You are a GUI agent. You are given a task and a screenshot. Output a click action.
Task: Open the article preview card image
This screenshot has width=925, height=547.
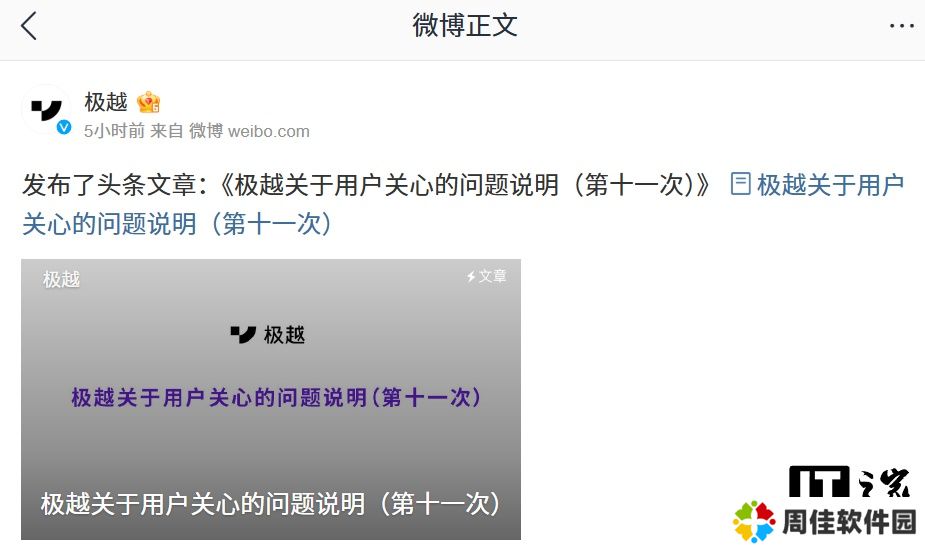point(271,399)
